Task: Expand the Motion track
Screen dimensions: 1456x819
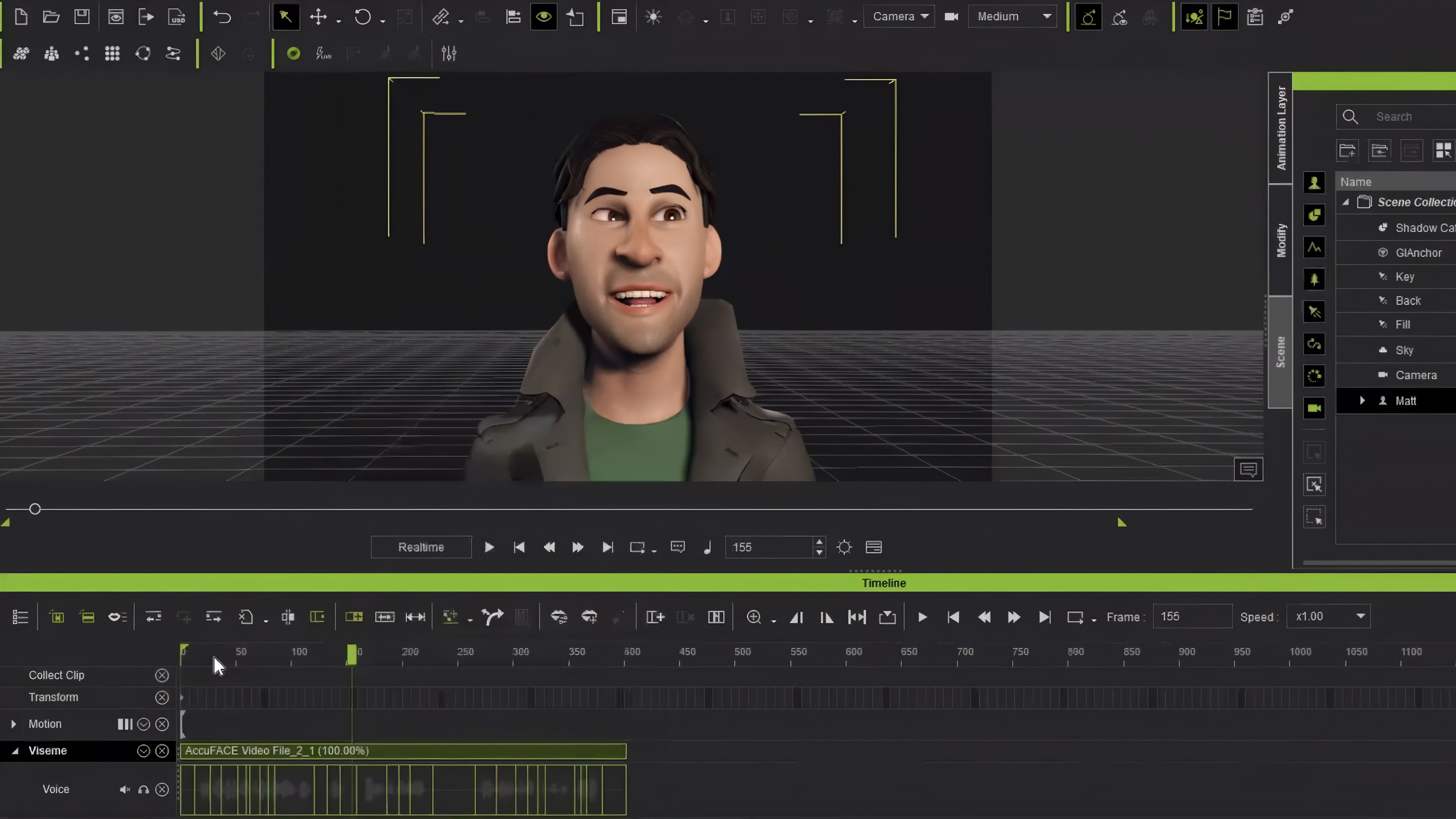Action: (14, 724)
